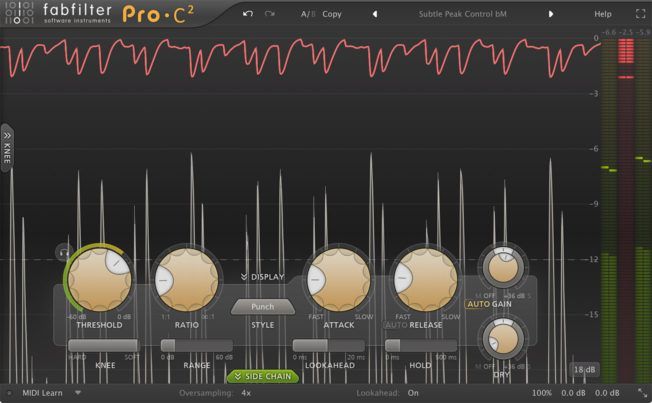
Task: Open the MIDI Learn dropdown arrow
Action: 78,393
